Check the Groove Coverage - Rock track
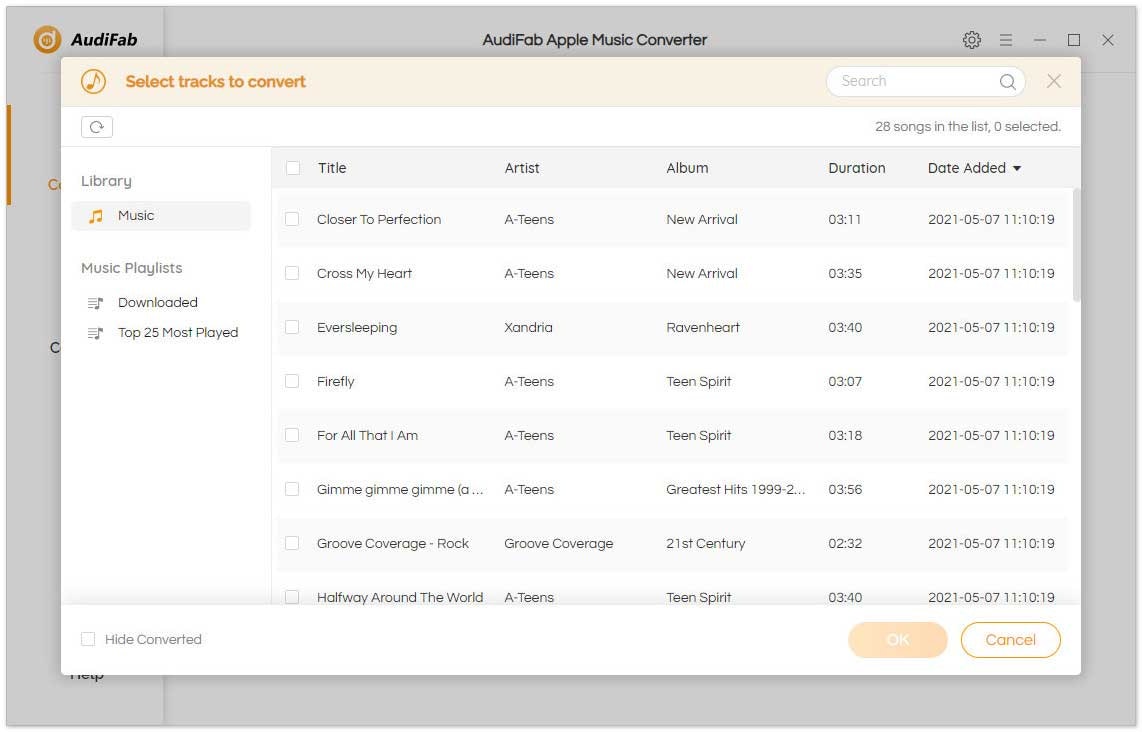Viewport: 1142px width, 732px height. 292,543
